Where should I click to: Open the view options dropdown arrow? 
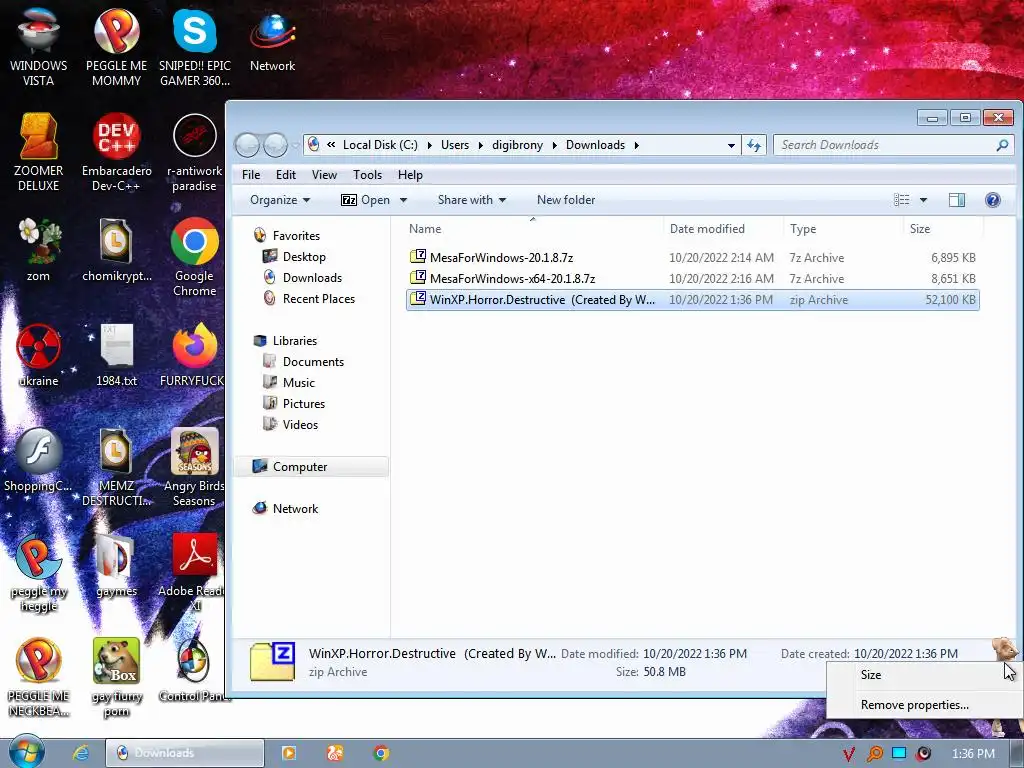click(x=923, y=200)
